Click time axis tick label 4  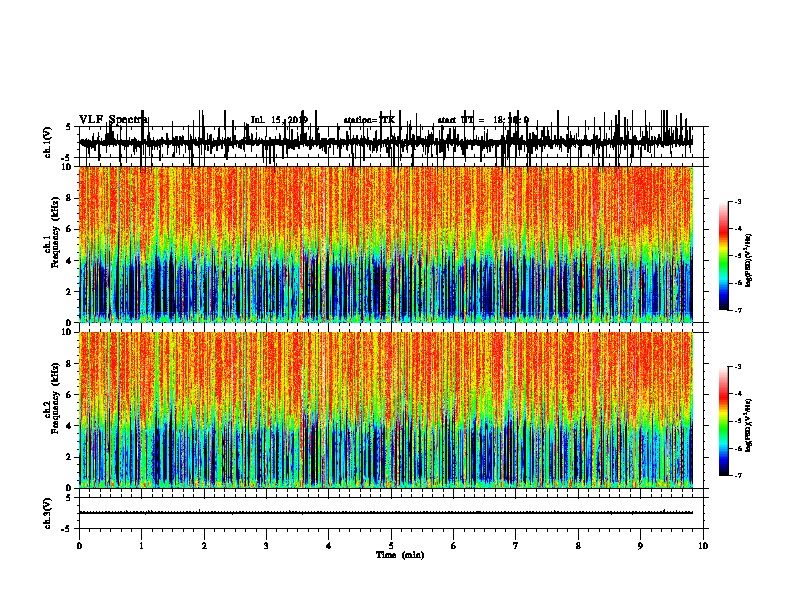click(x=329, y=546)
